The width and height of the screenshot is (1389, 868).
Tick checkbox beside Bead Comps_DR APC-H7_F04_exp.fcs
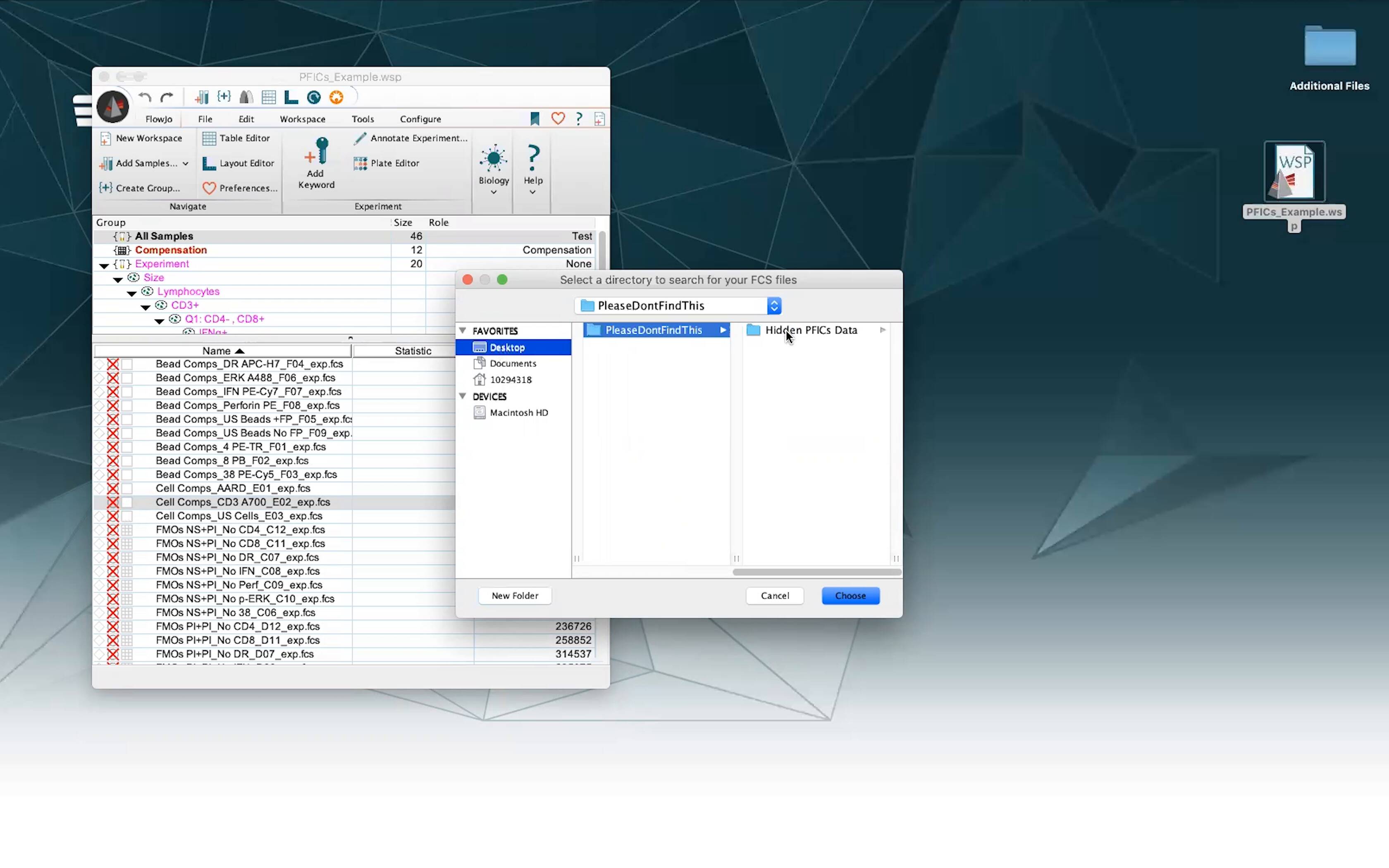tap(127, 364)
